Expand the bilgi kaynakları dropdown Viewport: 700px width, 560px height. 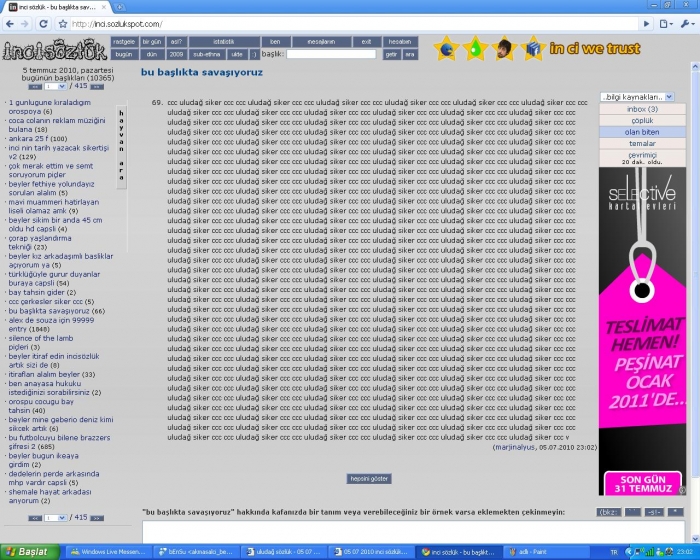[x=637, y=97]
